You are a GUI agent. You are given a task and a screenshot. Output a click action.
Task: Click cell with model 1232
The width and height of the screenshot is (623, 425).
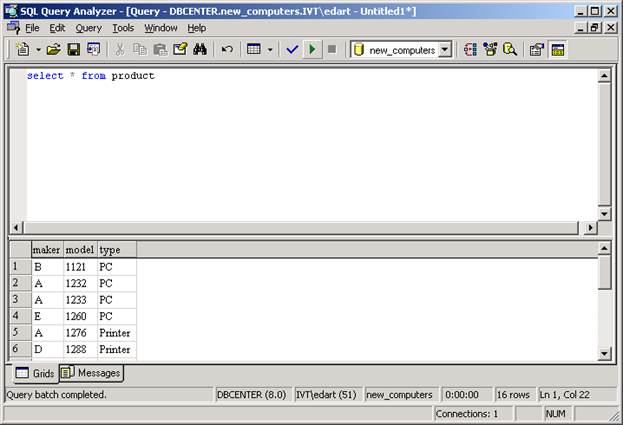pyautogui.click(x=80, y=283)
